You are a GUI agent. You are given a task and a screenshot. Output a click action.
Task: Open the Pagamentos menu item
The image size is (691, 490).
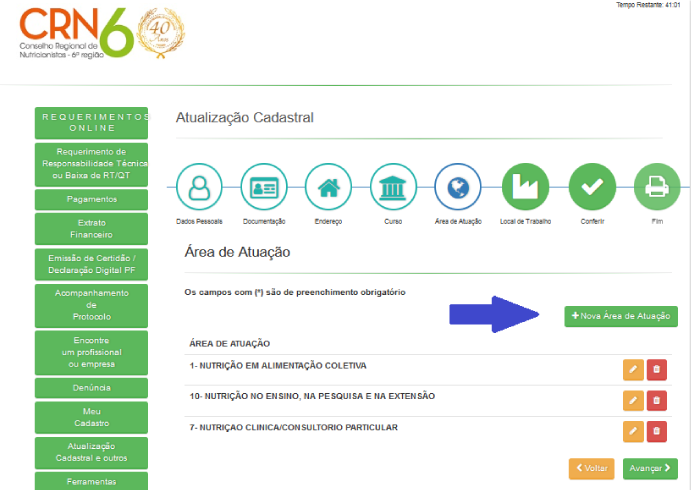pos(91,200)
